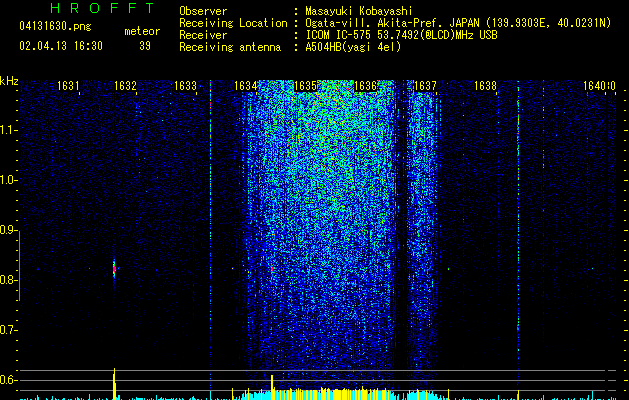The width and height of the screenshot is (629, 400).
Task: Click the 1635 time axis label
Action: 306,86
